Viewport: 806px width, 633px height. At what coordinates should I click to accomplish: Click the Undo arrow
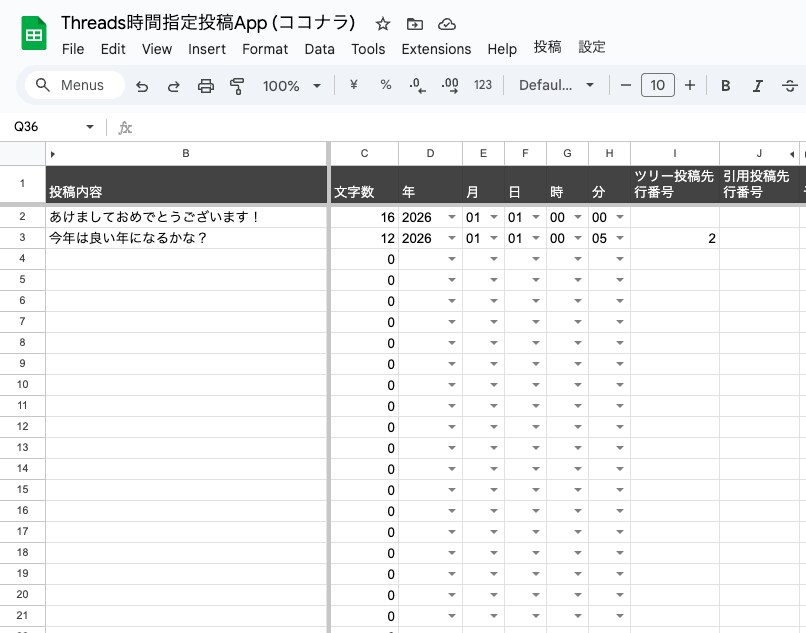tap(142, 86)
